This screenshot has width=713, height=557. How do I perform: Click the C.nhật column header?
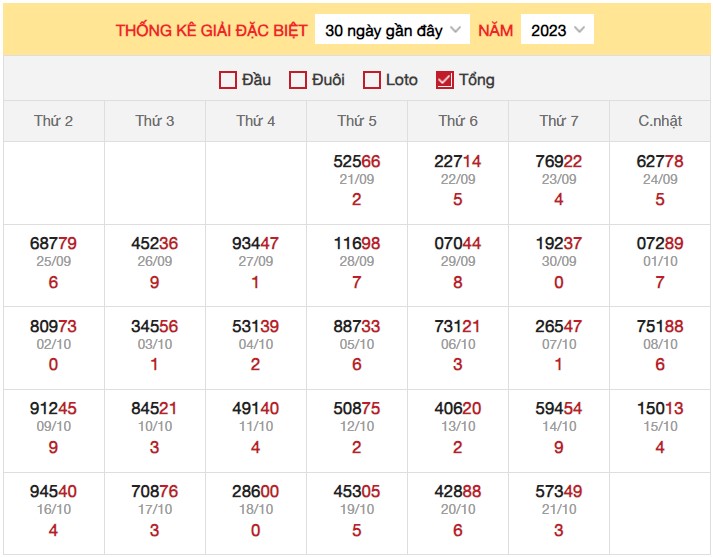point(660,121)
